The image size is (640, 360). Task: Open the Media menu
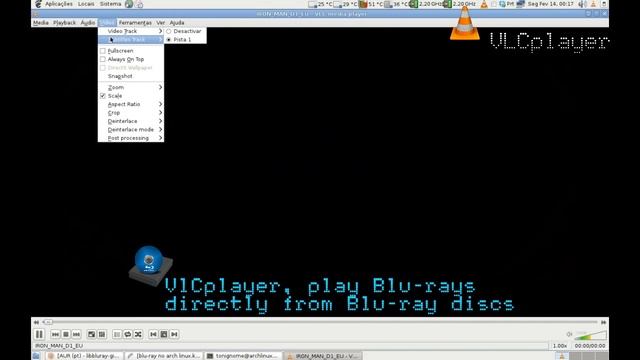click(40, 23)
